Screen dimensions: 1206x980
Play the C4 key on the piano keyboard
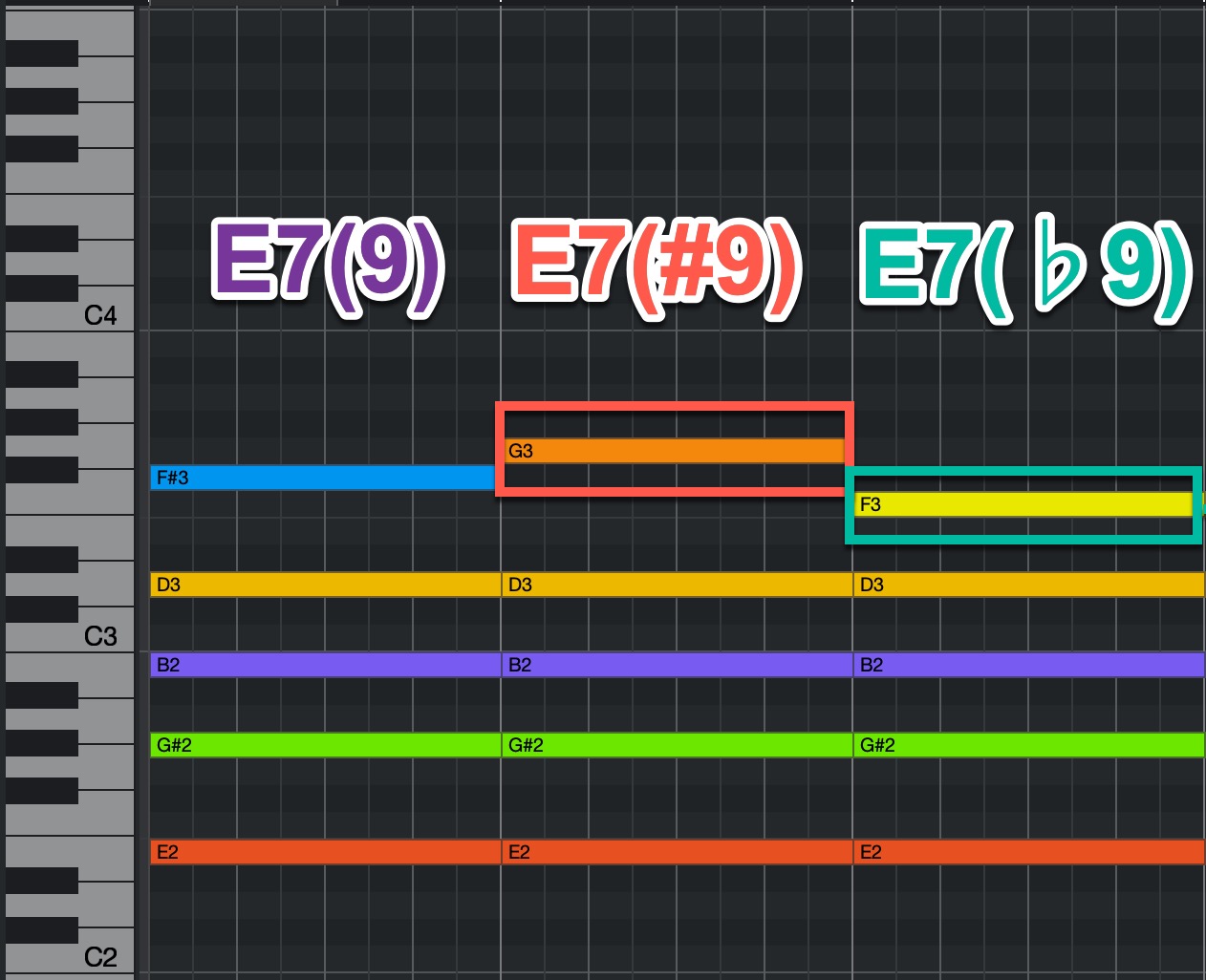pyautogui.click(x=100, y=313)
